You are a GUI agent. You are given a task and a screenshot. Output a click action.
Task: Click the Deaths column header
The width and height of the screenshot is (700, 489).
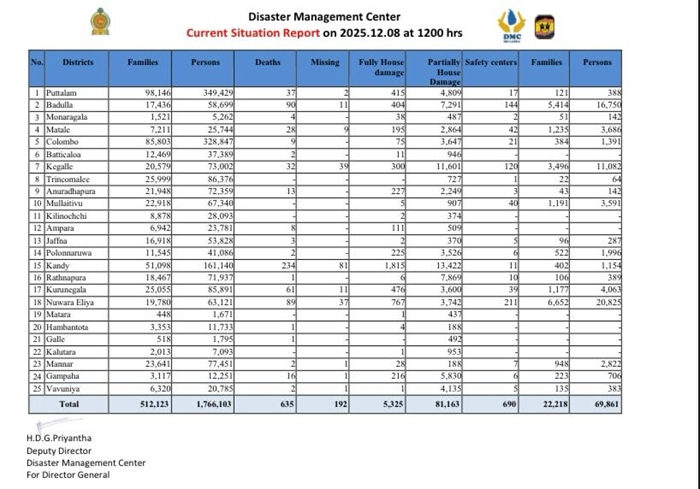point(267,62)
